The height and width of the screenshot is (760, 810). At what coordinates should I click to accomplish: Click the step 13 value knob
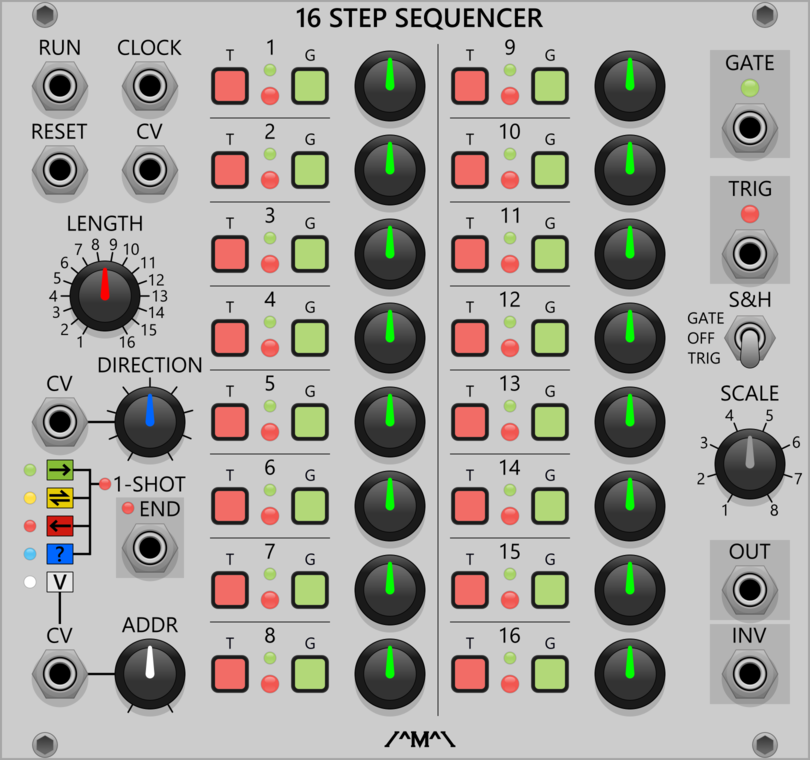[630, 422]
